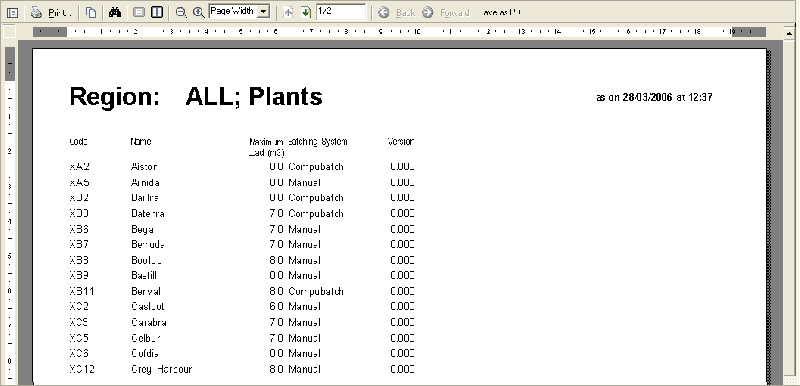Switch to single page view
800x386 pixels.
(x=139, y=12)
